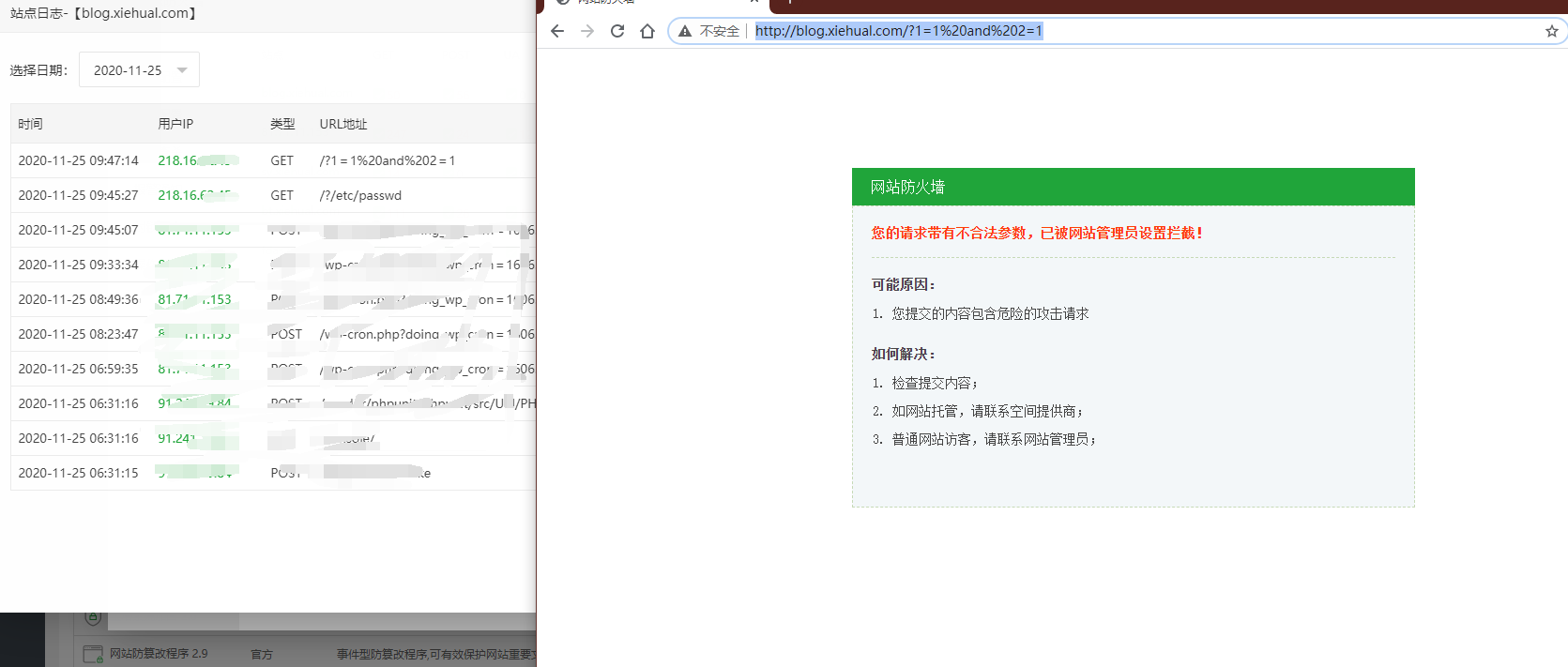
Task: Click the address bar URL
Action: [898, 31]
